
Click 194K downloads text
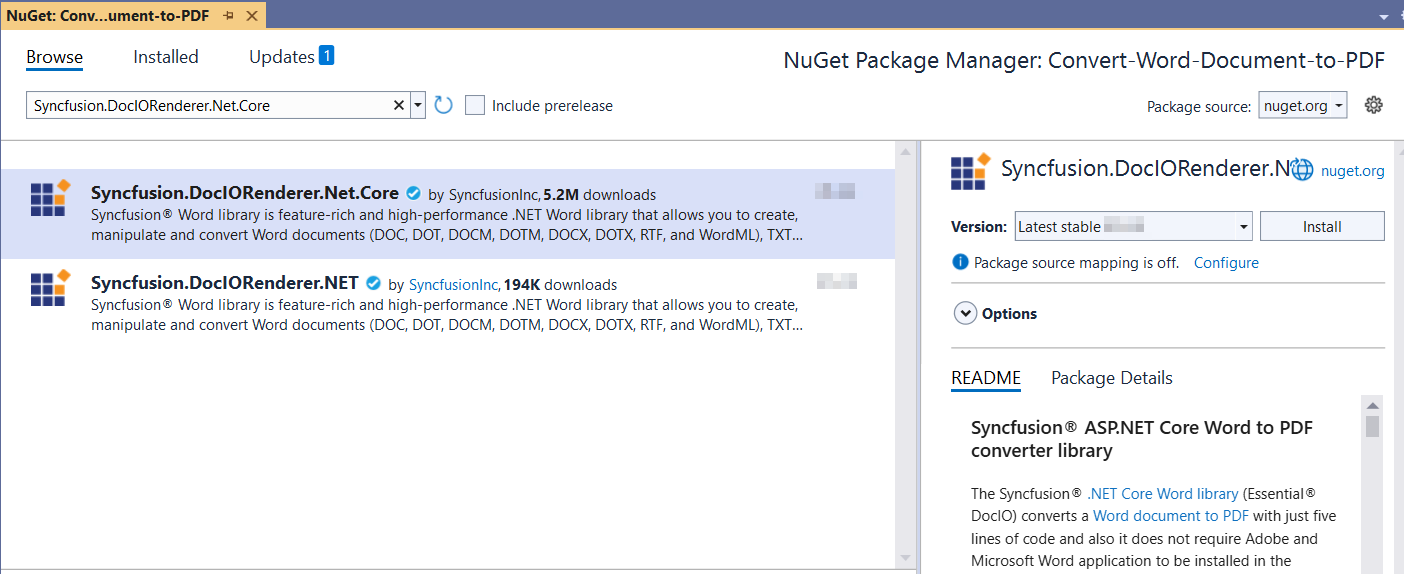[560, 285]
